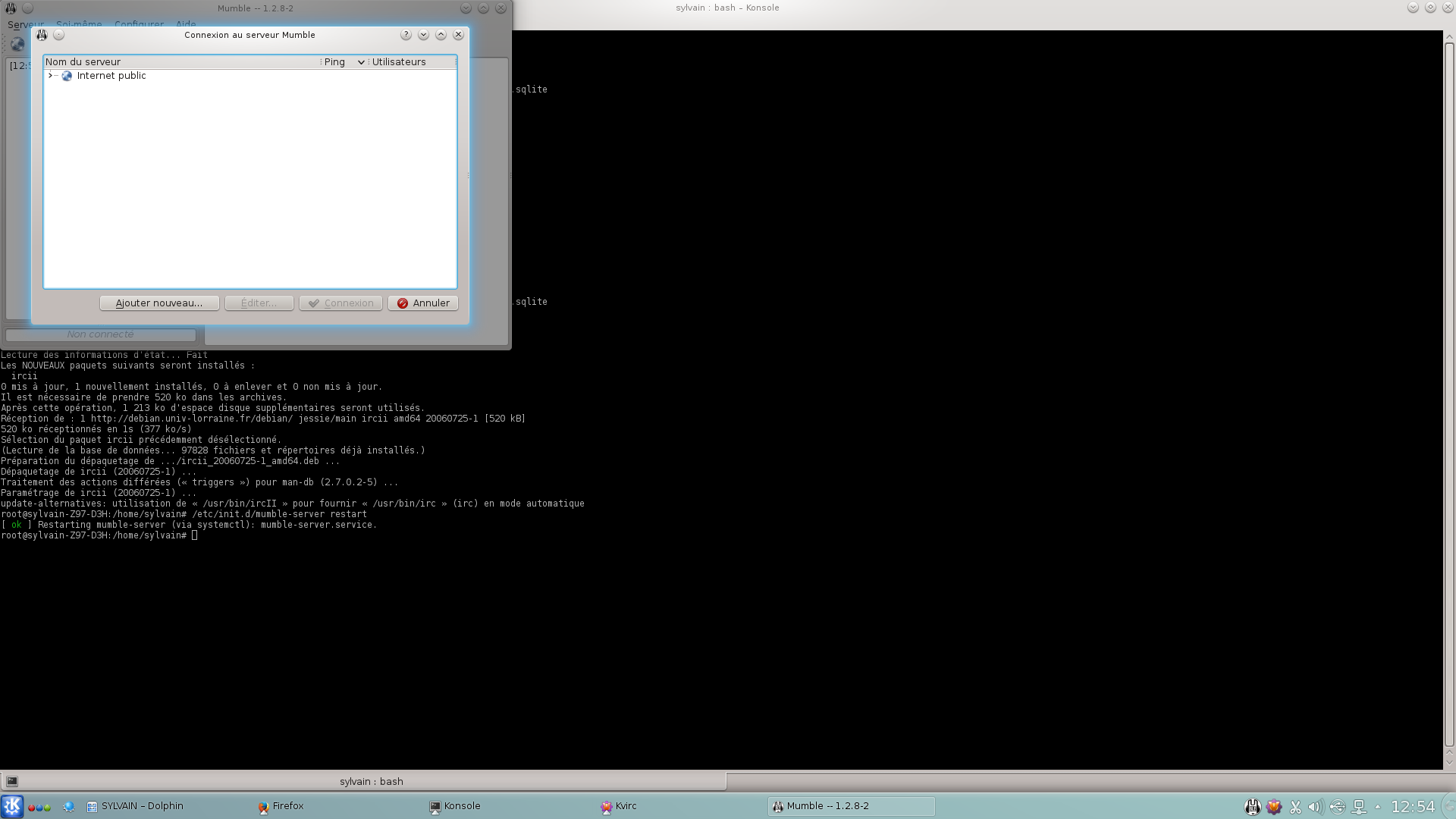
Task: Open the volume control in the system tray
Action: [x=1316, y=807]
